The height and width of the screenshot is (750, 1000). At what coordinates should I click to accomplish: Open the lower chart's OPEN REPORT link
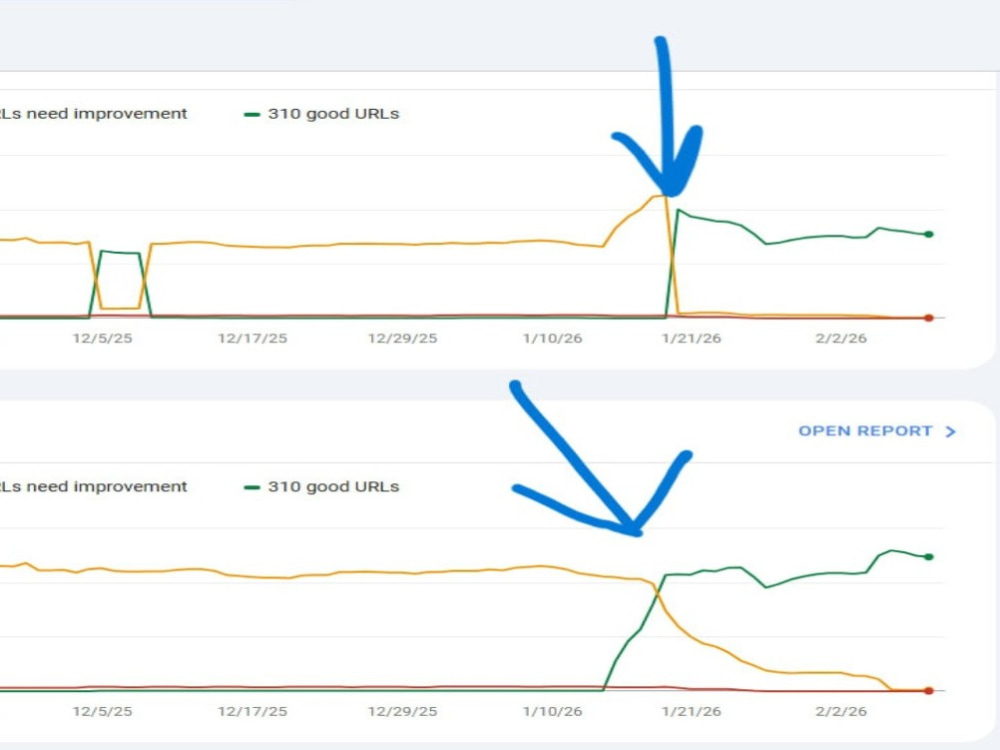pos(877,431)
